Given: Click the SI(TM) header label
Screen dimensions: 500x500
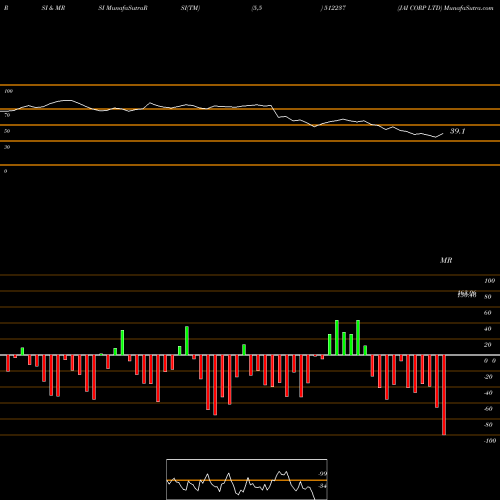Looking at the screenshot, I should point(190,8).
